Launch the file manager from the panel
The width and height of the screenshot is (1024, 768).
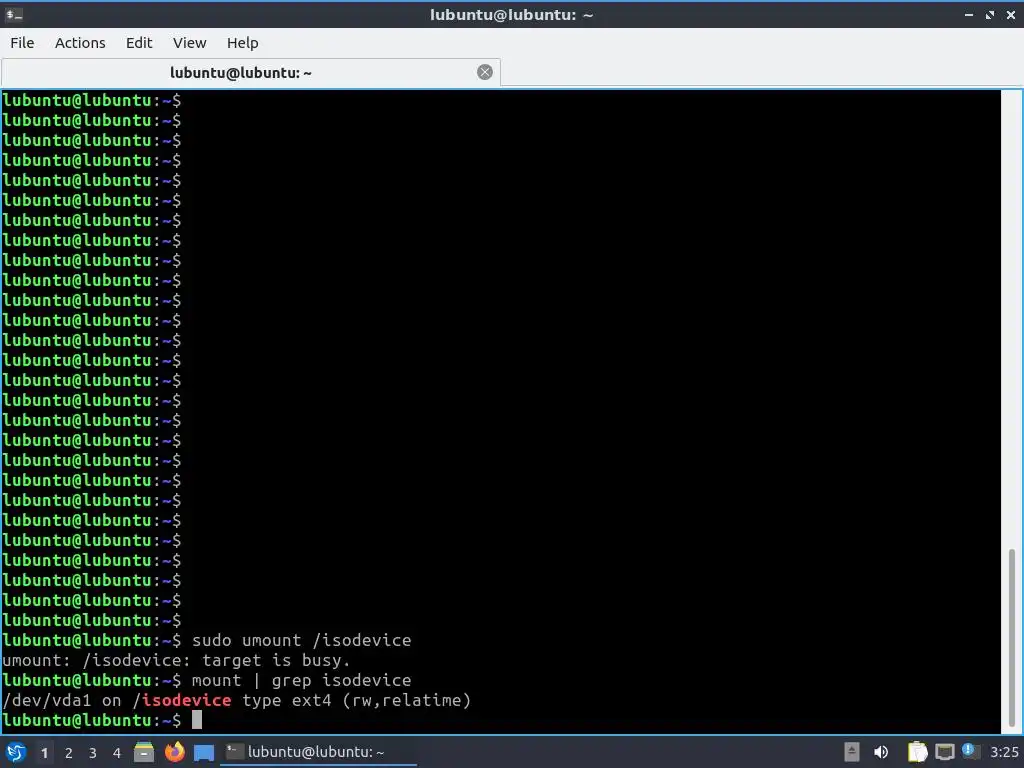[x=144, y=752]
